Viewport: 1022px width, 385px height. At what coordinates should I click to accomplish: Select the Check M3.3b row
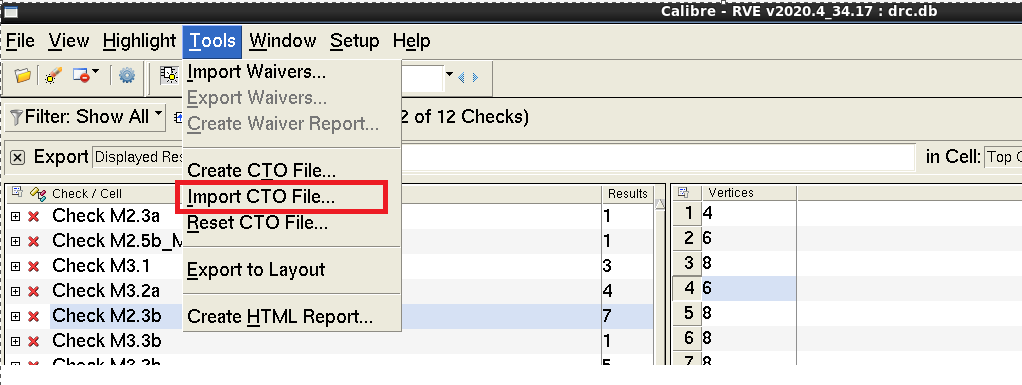pos(107,341)
